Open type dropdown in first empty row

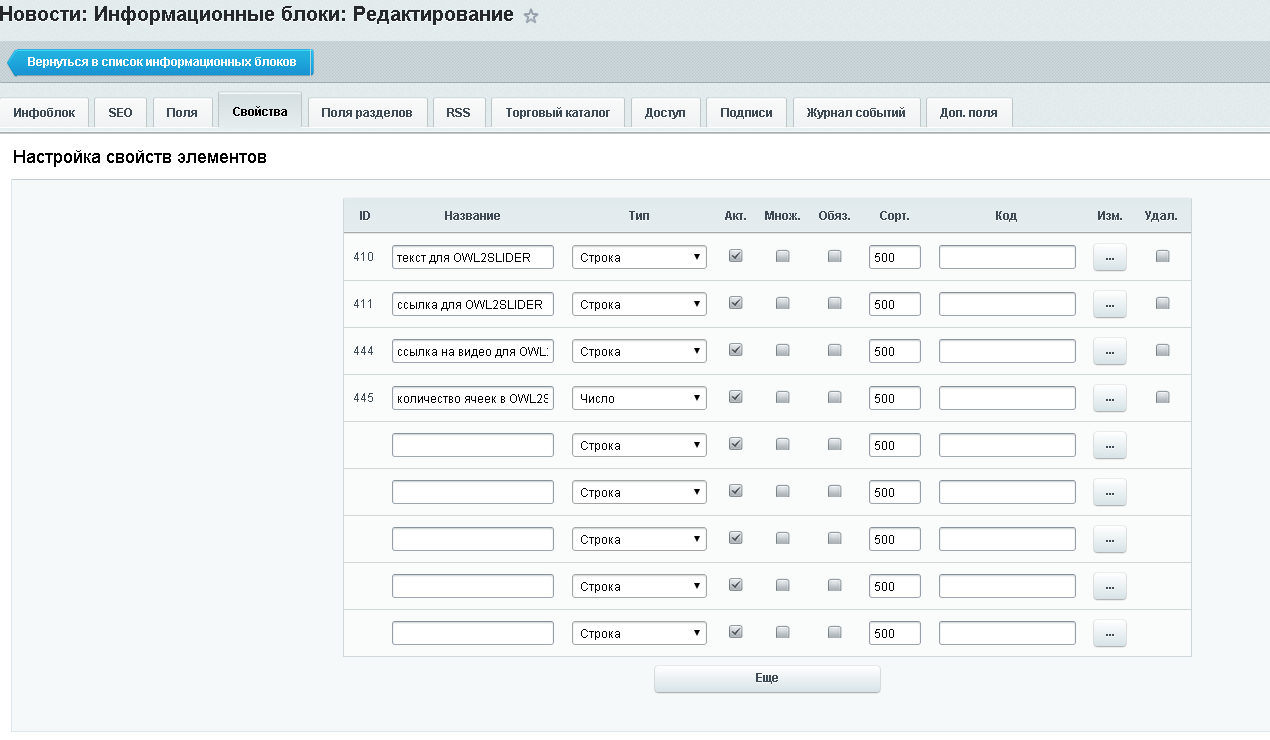click(639, 445)
